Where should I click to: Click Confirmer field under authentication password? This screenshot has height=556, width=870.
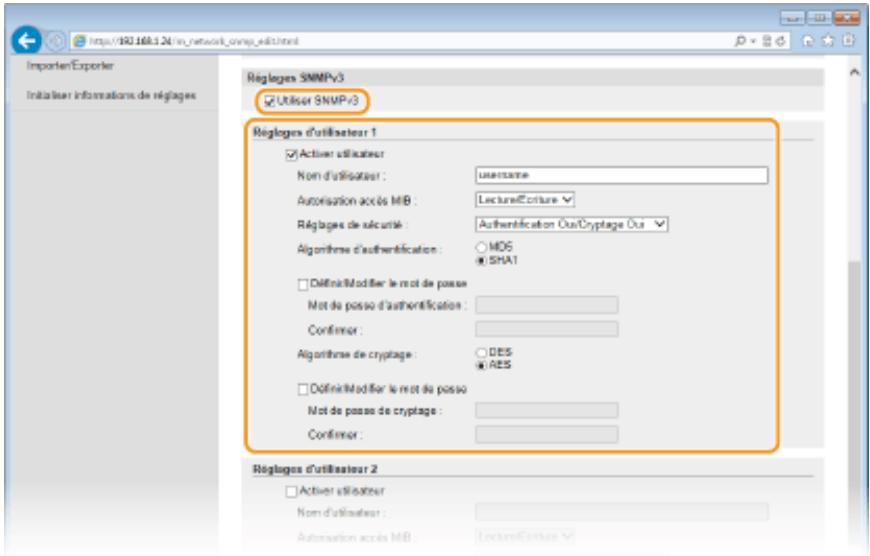547,329
